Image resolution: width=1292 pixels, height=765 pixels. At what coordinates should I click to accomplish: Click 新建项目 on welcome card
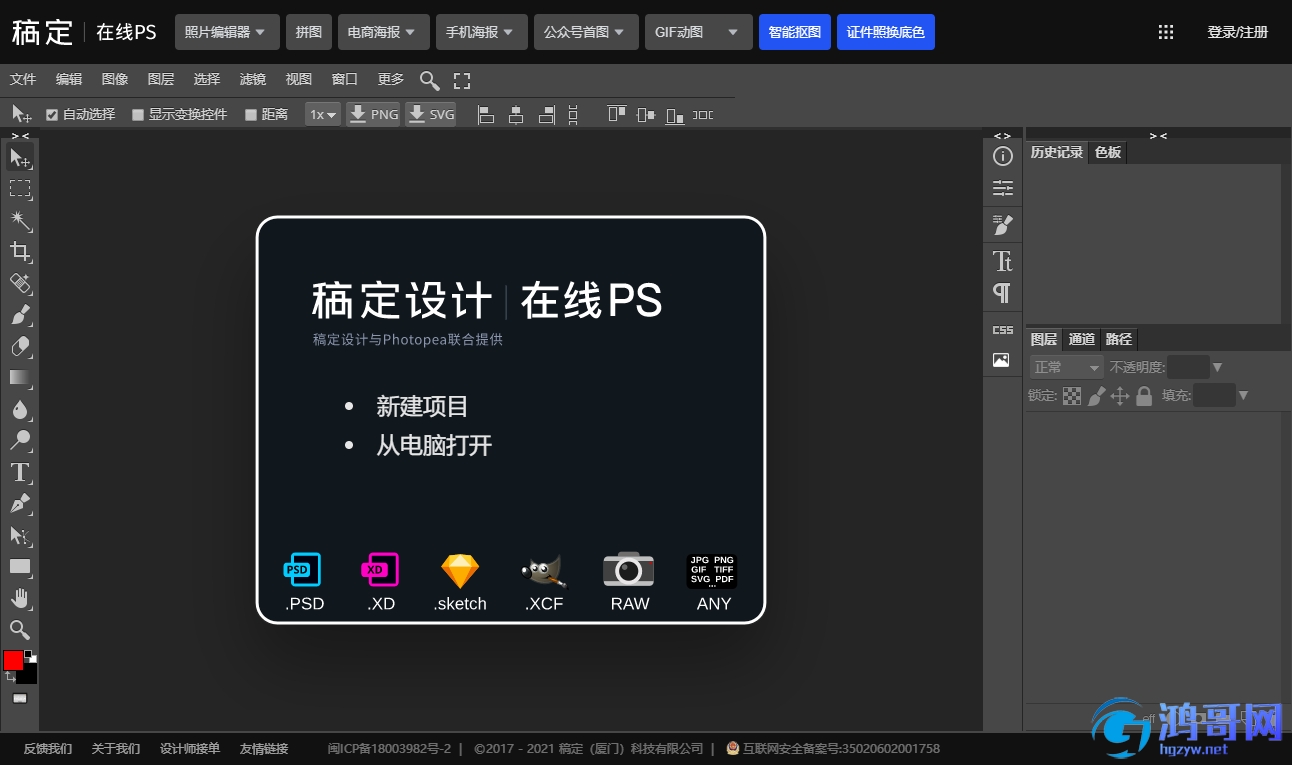tap(422, 407)
